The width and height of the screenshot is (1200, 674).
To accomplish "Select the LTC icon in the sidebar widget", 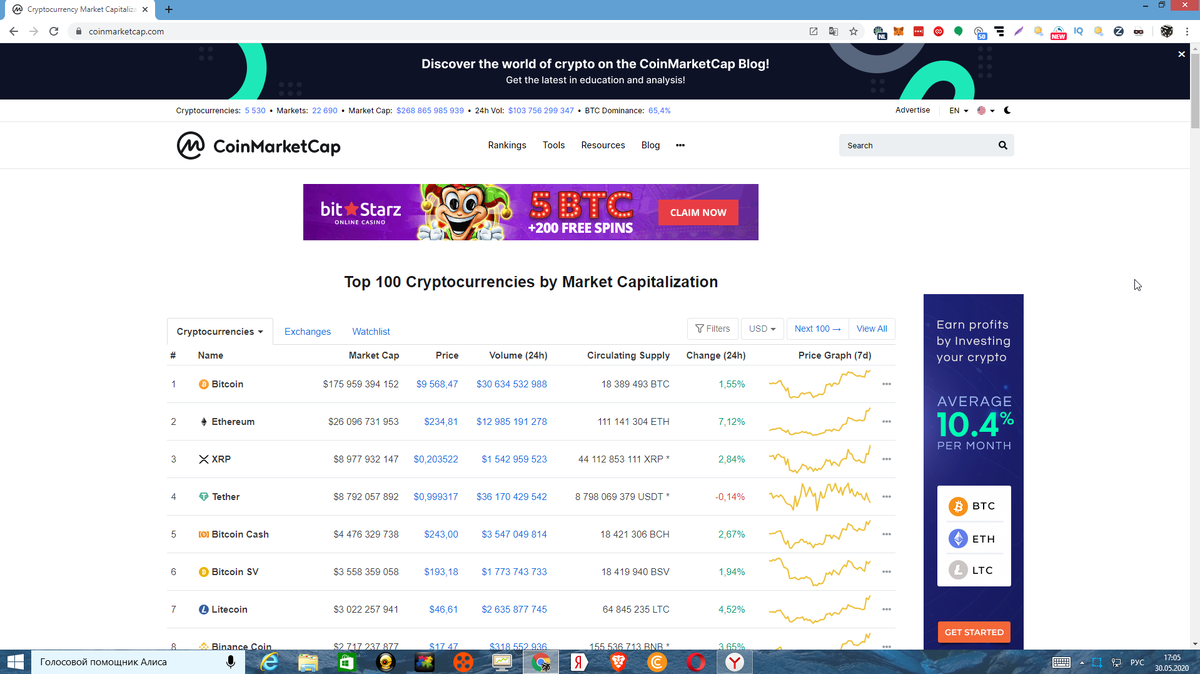I will (x=957, y=569).
